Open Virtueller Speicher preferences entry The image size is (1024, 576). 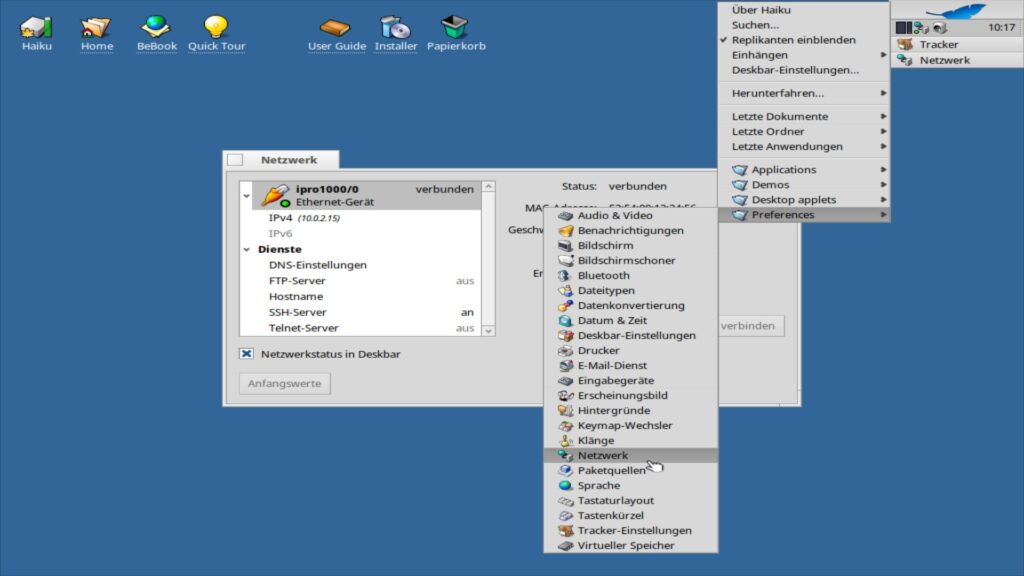click(631, 546)
